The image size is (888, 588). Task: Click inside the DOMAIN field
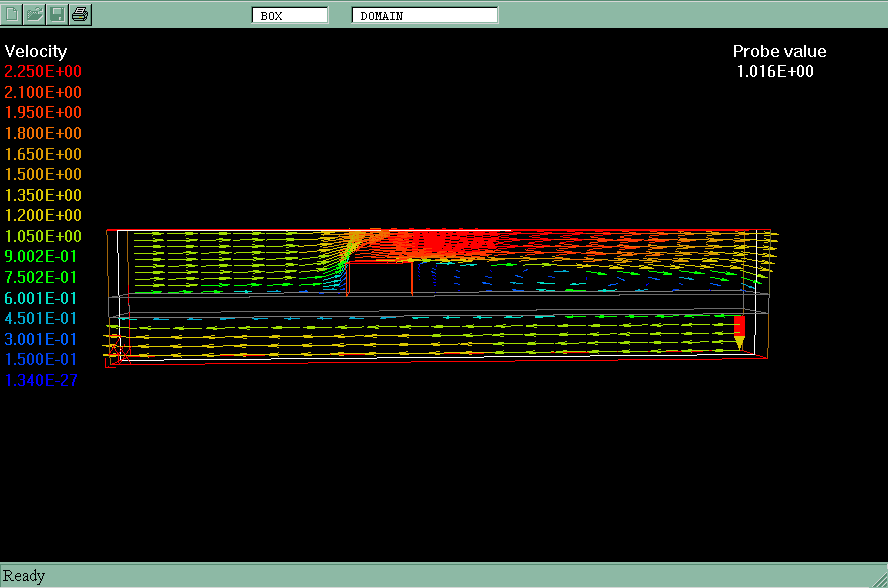pos(424,15)
